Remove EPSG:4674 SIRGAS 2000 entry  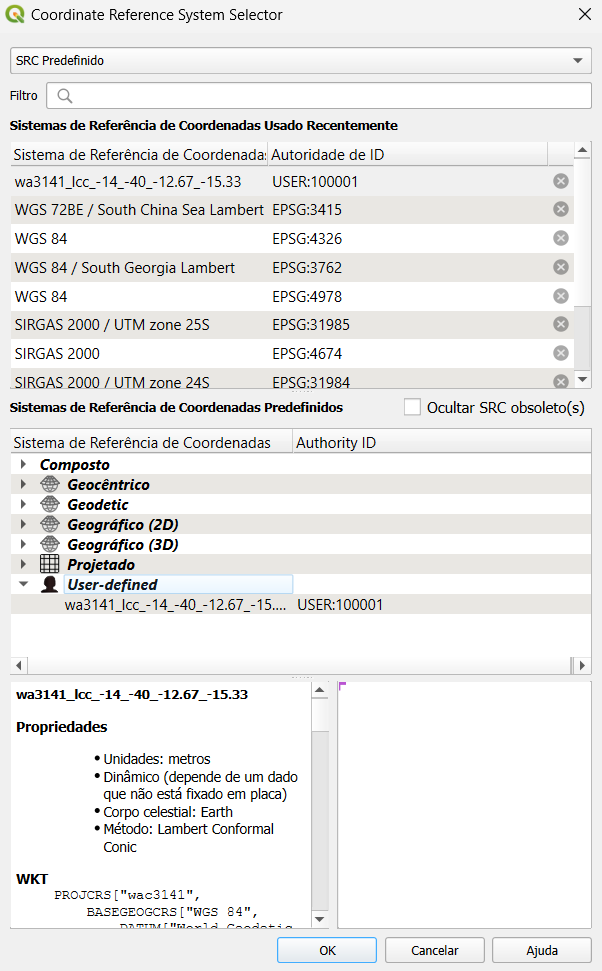(x=561, y=353)
